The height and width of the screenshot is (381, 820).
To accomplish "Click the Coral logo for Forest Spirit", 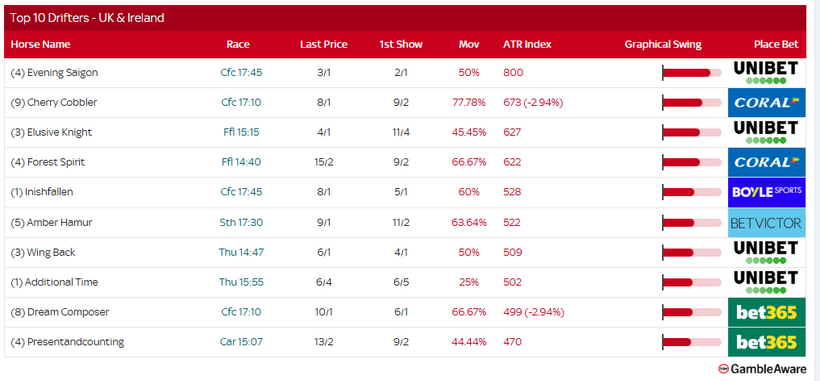I will 766,163.
